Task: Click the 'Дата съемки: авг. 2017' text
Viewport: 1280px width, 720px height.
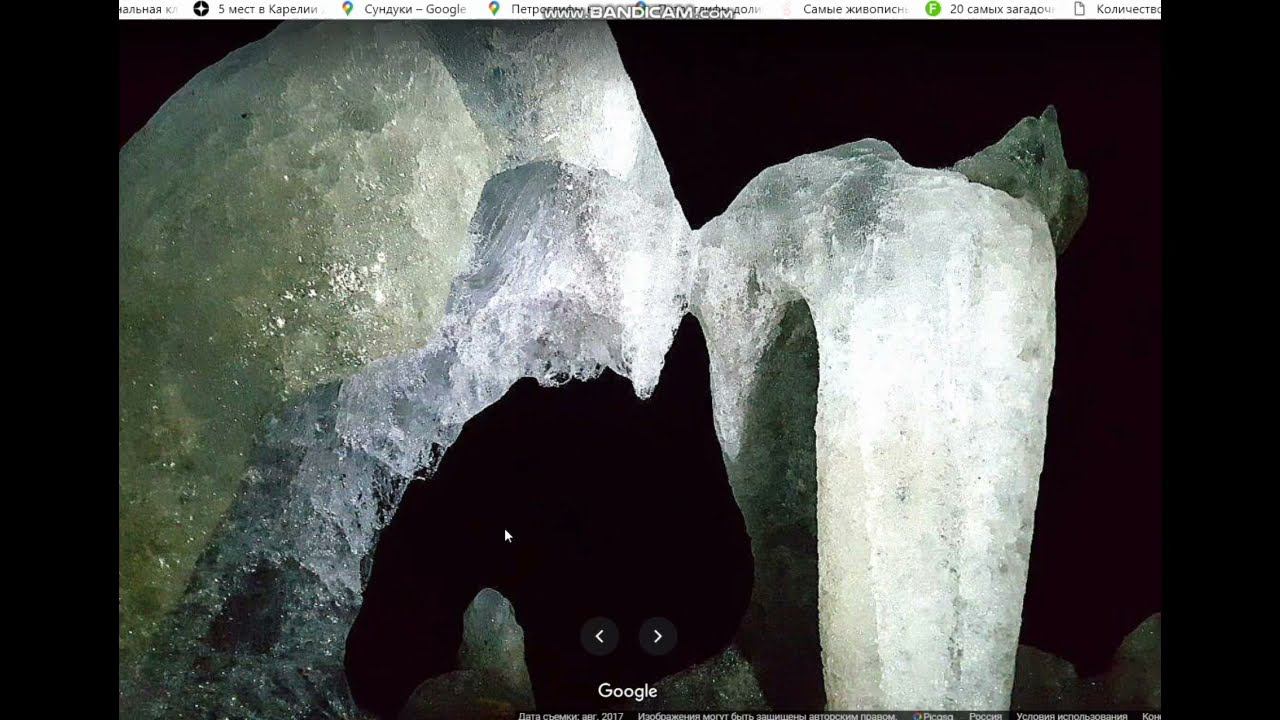Action: point(571,715)
